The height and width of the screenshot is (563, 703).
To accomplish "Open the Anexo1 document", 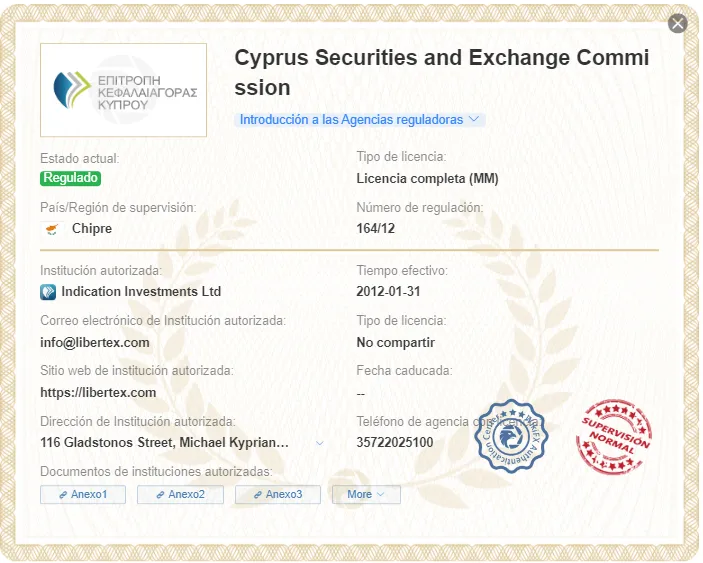I will [x=83, y=494].
